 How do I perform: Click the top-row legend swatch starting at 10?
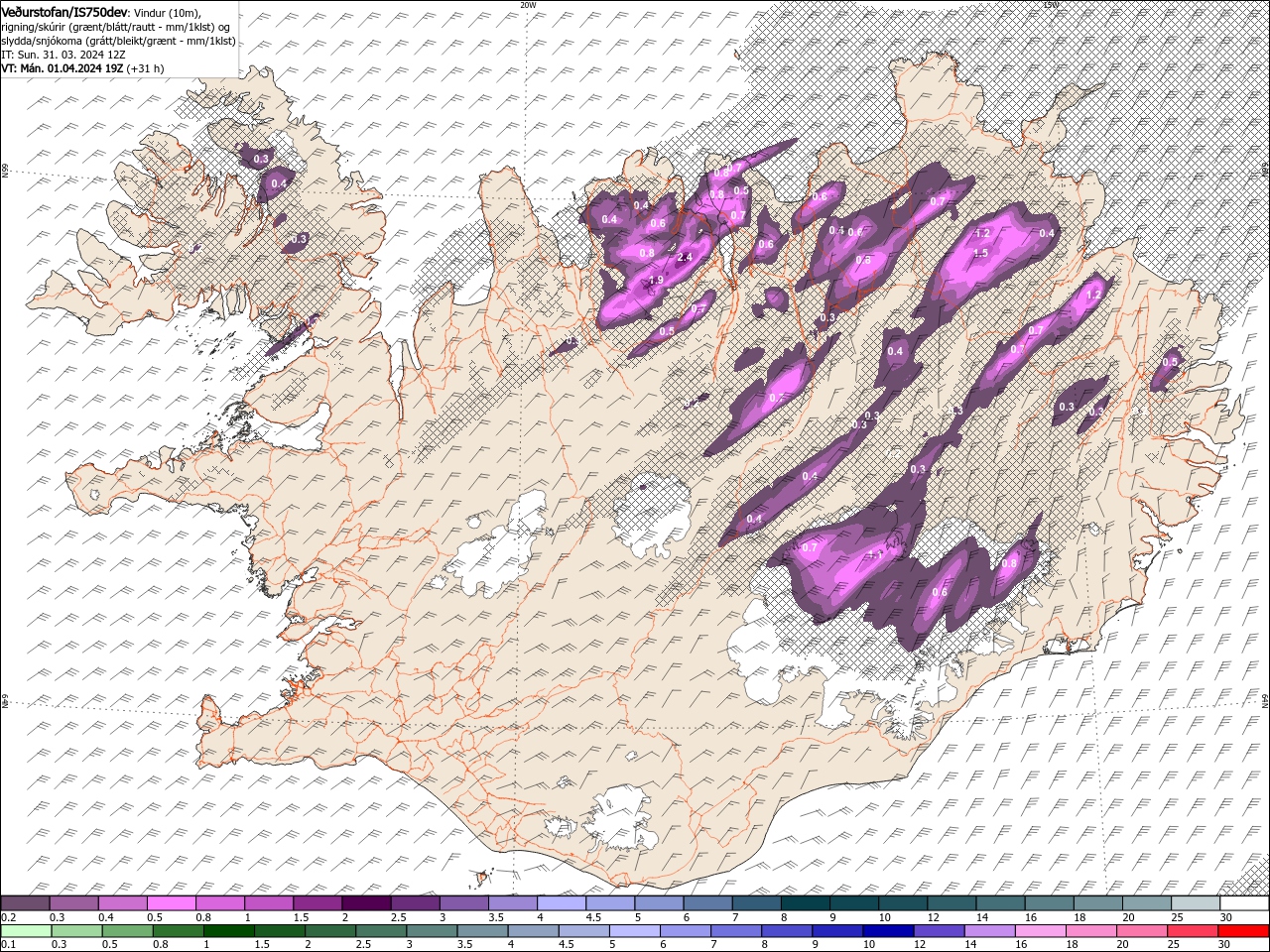coord(903,903)
